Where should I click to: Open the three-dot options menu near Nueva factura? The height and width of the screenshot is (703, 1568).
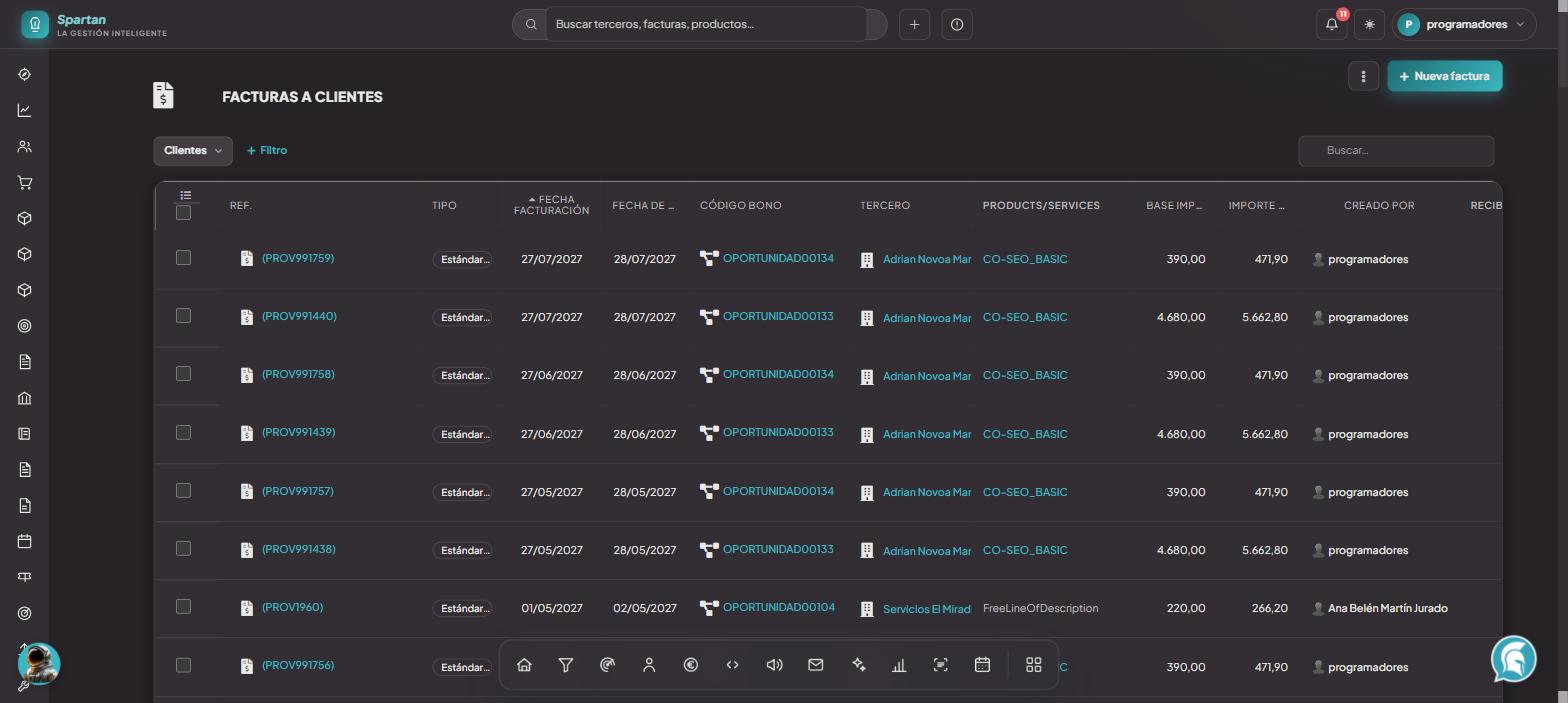click(1363, 76)
